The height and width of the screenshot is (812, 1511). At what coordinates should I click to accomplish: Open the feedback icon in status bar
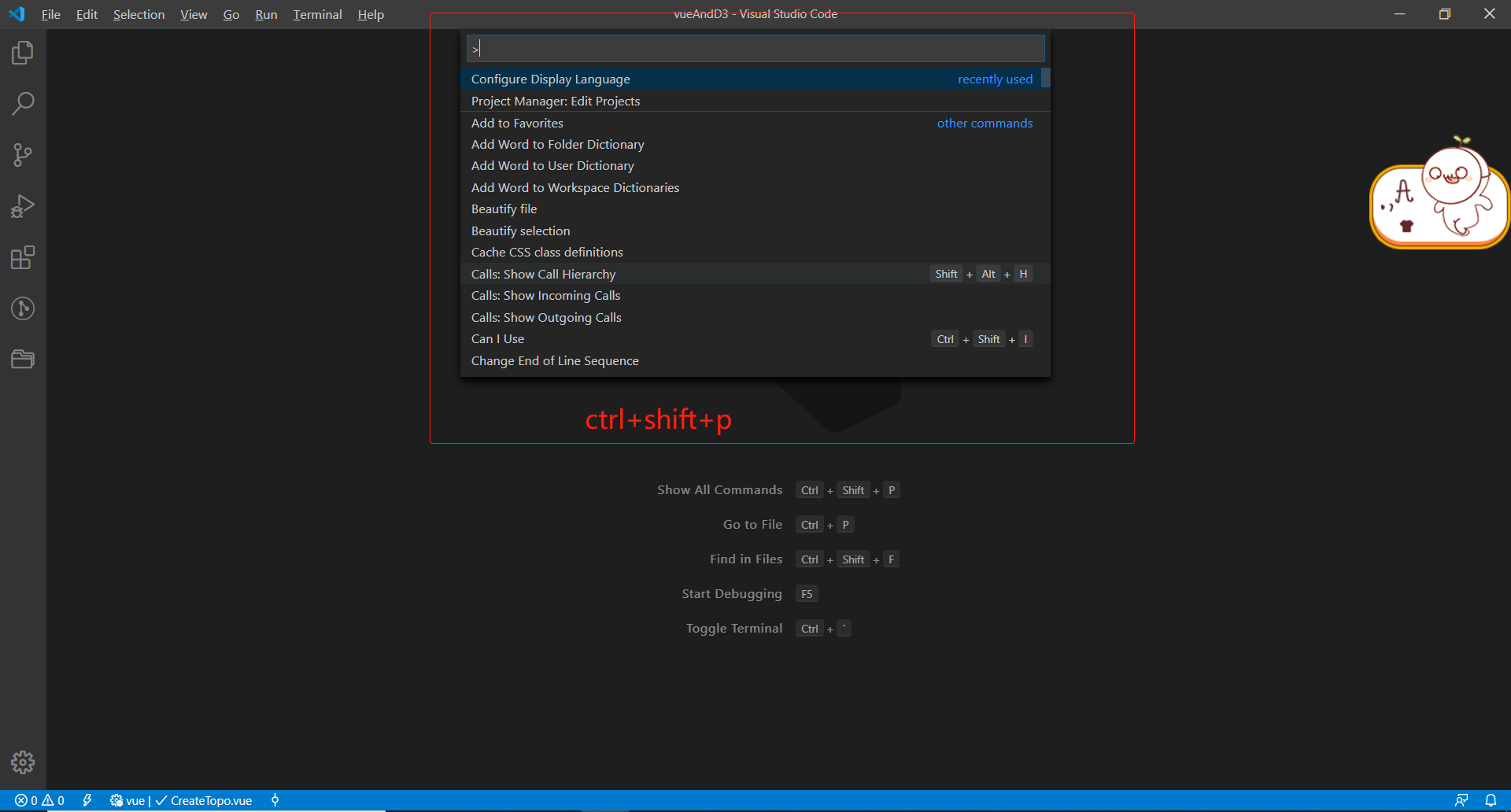point(1461,800)
